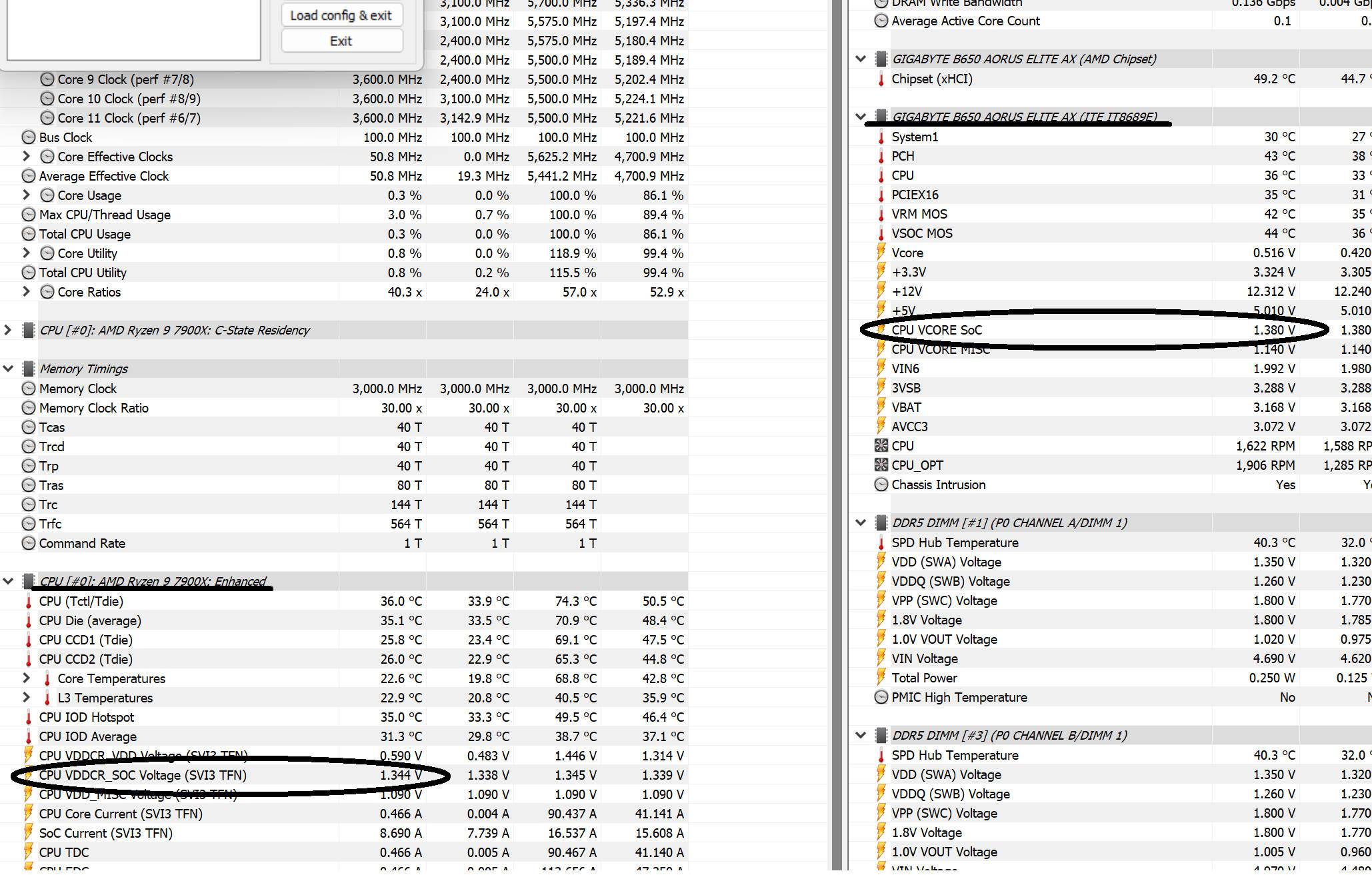This screenshot has width=1372, height=881.
Task: Click Chassis Intrusion status icon
Action: tap(881, 484)
